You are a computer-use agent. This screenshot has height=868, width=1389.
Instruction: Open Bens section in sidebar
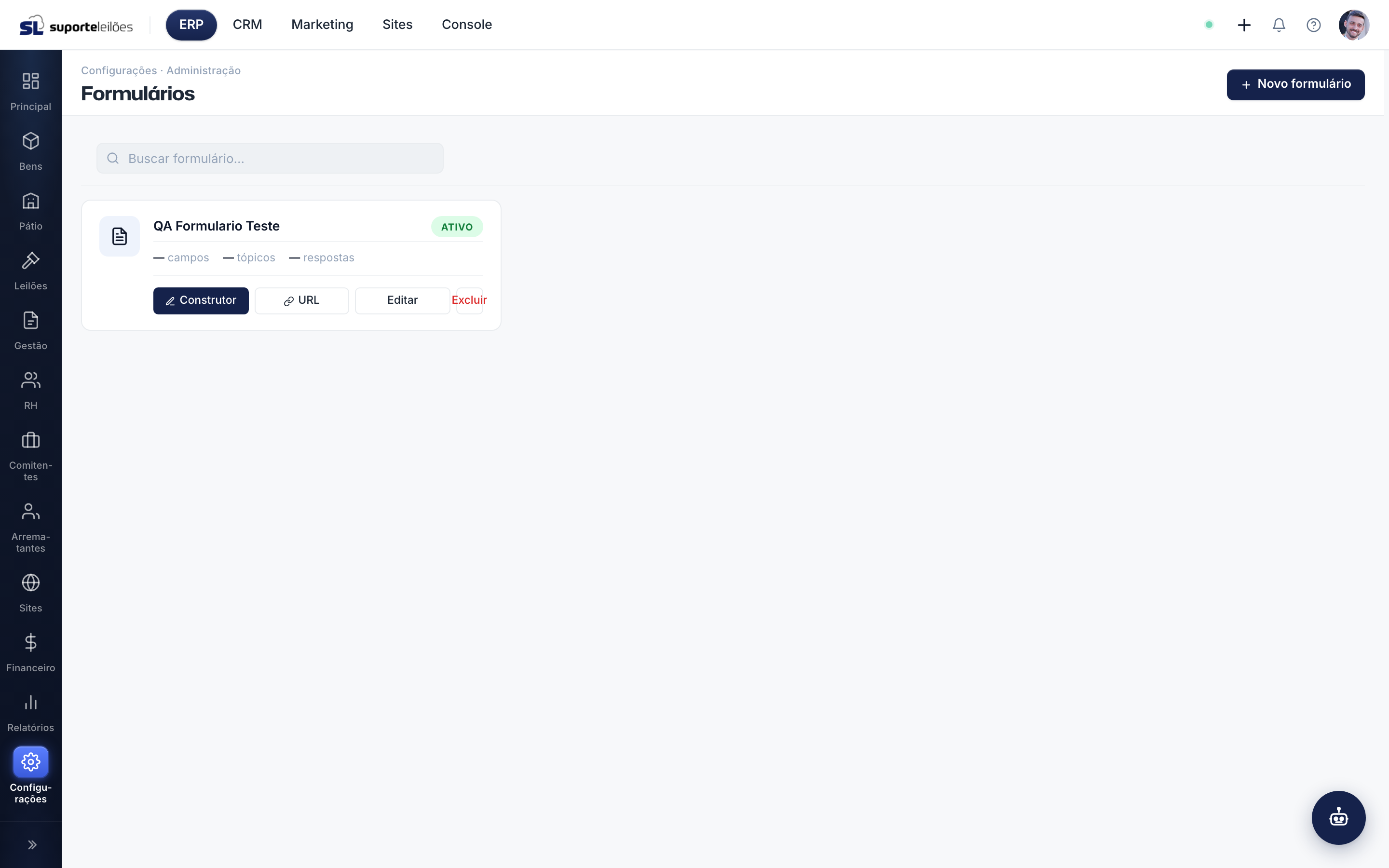tap(30, 151)
